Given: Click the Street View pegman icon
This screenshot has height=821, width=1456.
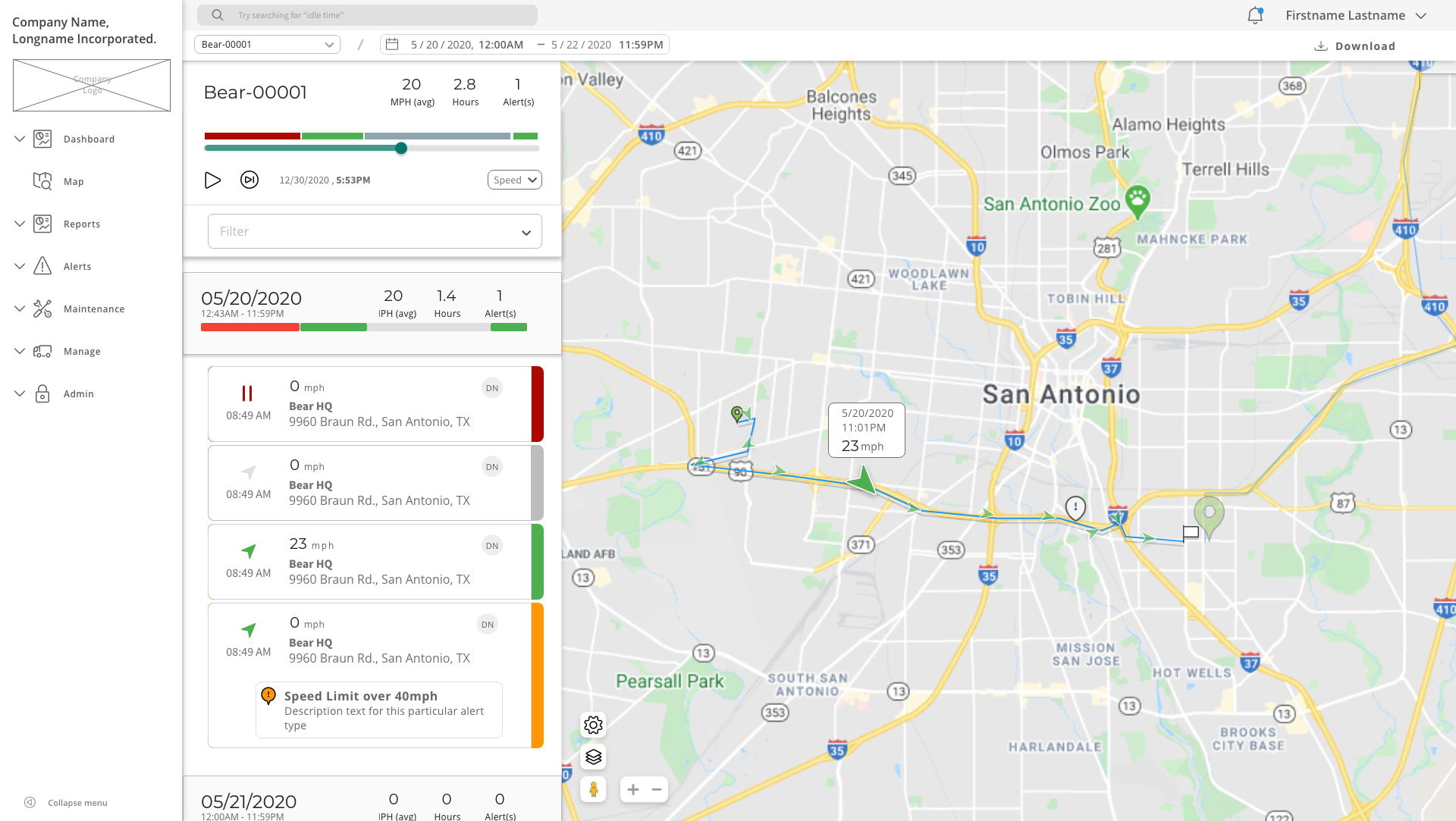Looking at the screenshot, I should point(593,789).
